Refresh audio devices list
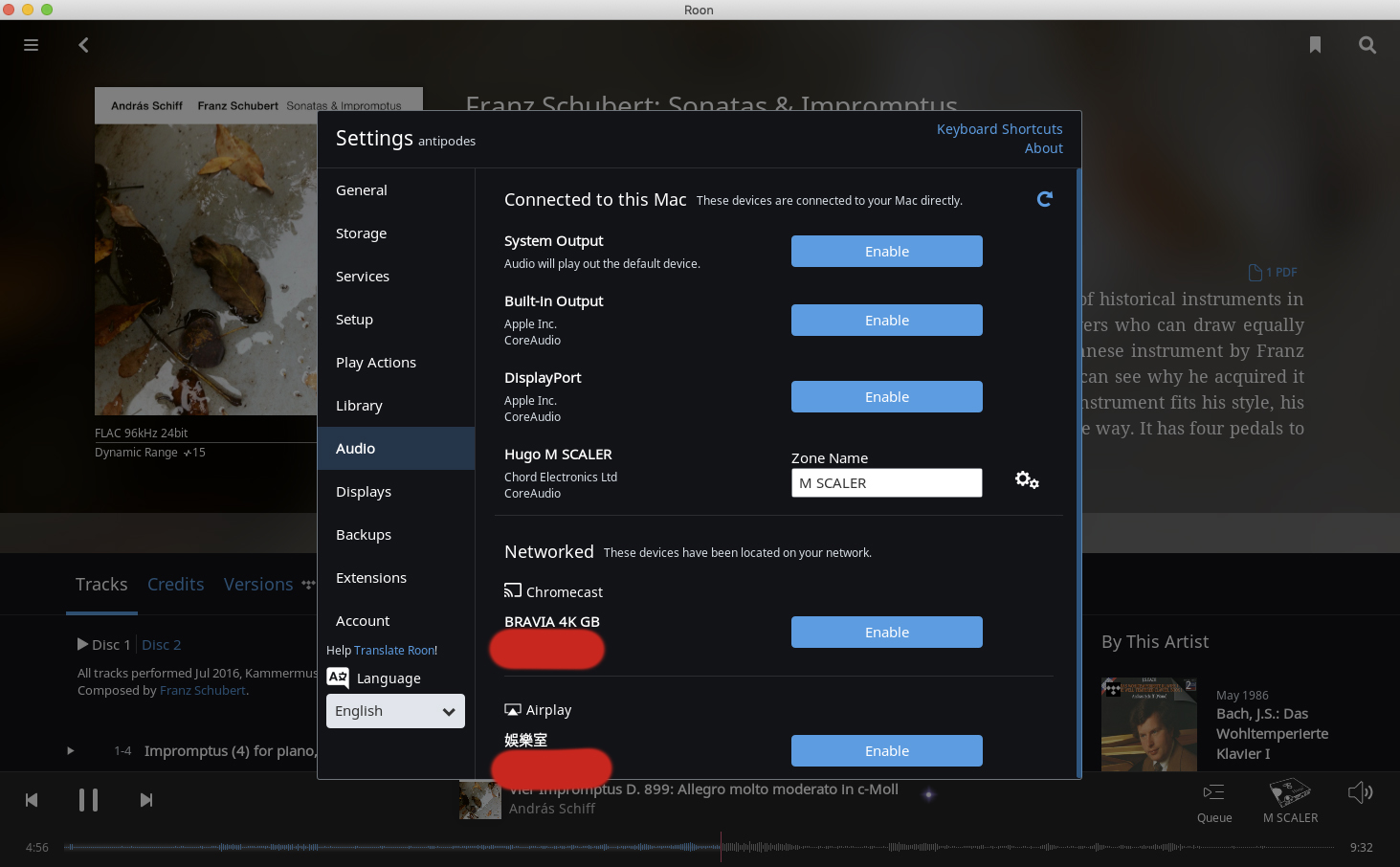Screen dimensions: 1400x867 1045,199
